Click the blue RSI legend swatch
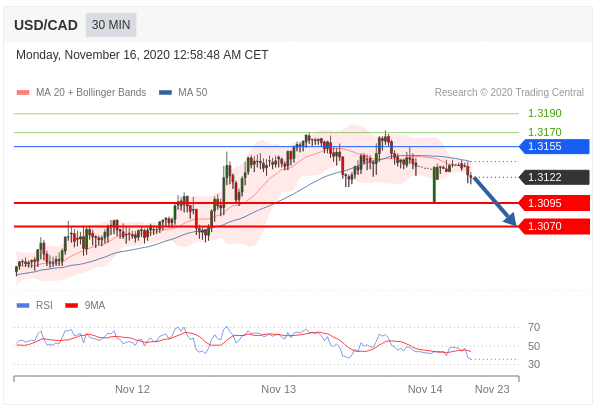 click(23, 305)
